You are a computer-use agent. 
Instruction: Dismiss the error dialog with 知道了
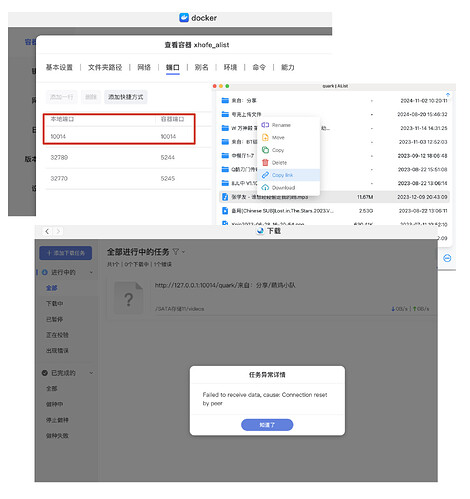click(267, 425)
